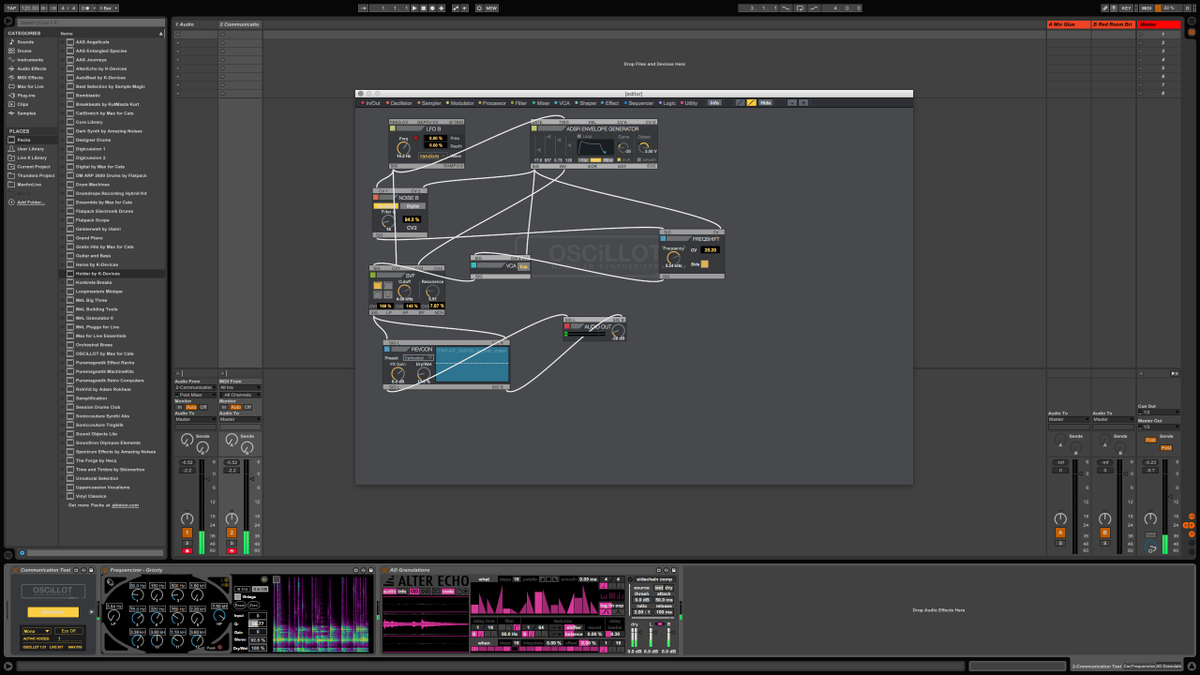Image resolution: width=1200 pixels, height=675 pixels.
Task: Select Clips in the browser categories
Action: click(x=23, y=104)
